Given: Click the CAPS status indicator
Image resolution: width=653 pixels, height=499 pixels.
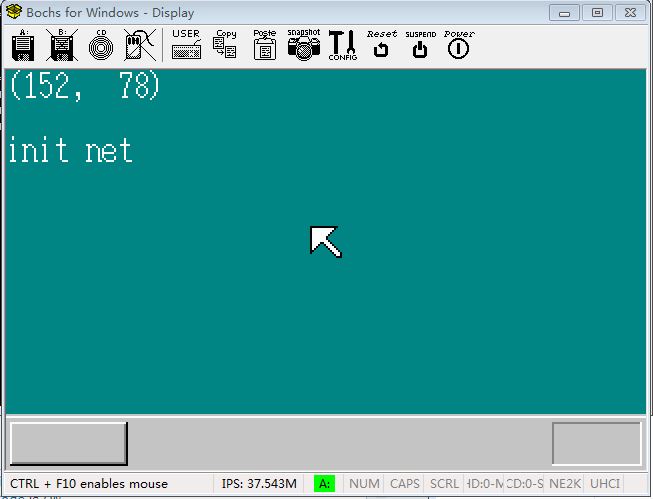Looking at the screenshot, I should tap(404, 484).
